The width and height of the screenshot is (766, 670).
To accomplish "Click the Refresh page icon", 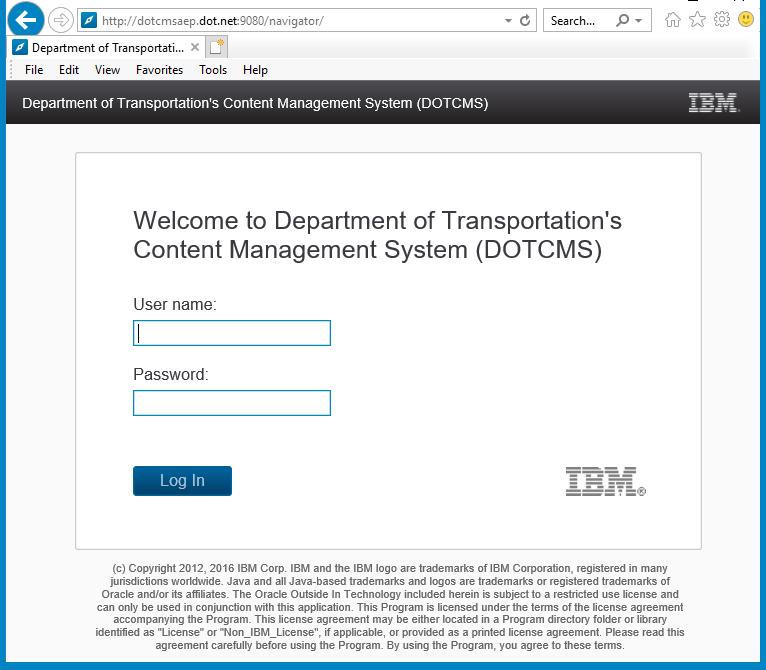I will click(x=525, y=21).
